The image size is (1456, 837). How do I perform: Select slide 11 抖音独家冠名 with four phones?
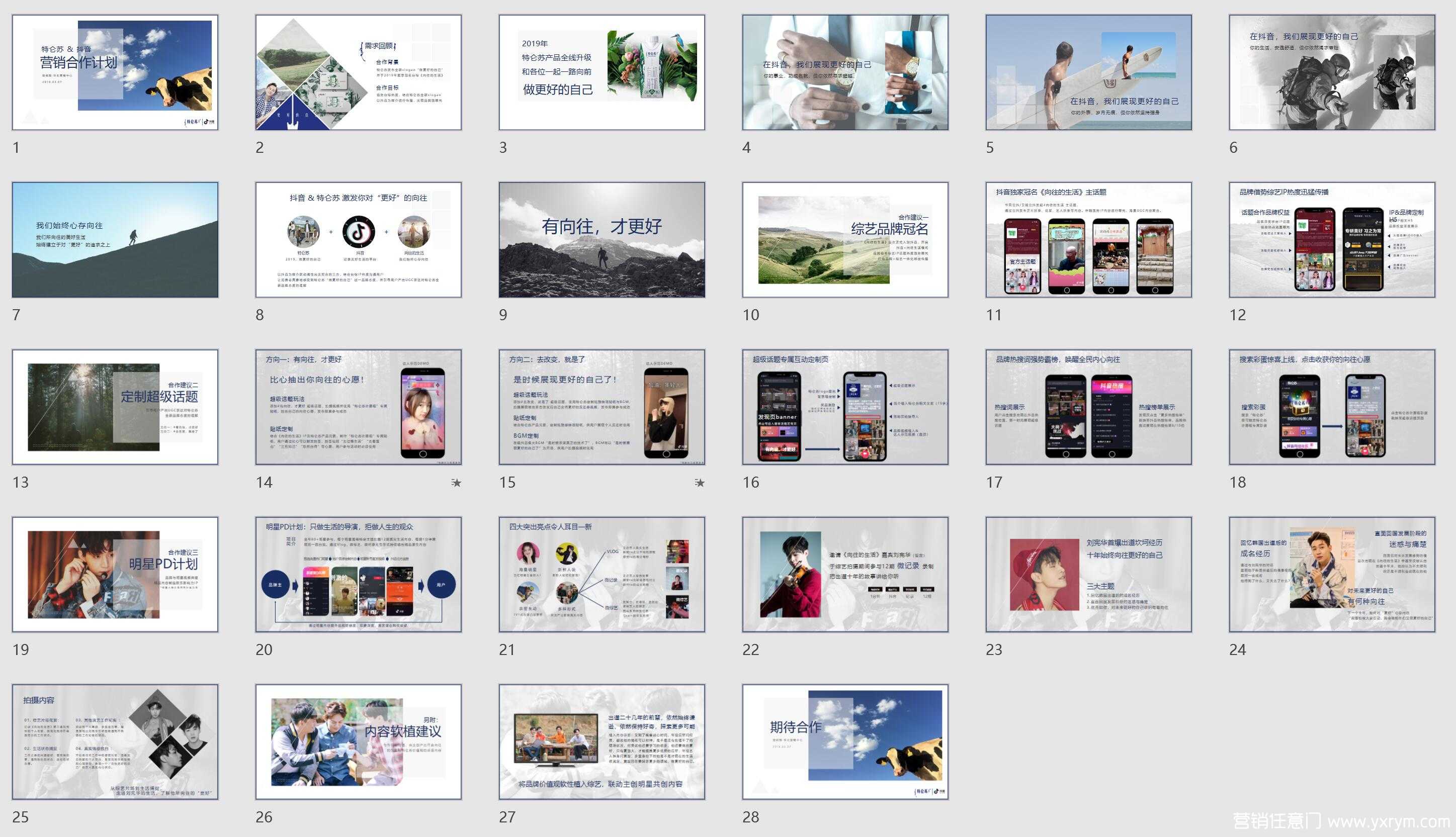[x=1088, y=240]
